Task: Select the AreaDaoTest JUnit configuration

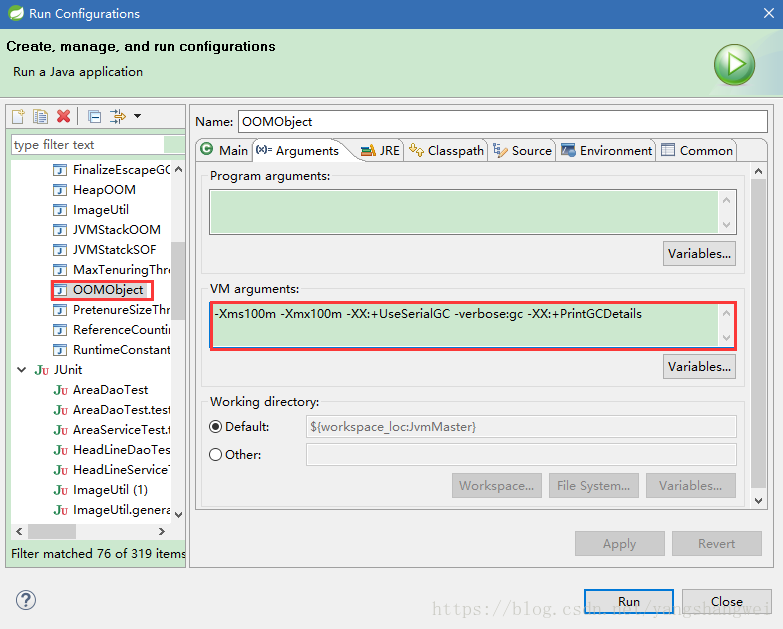Action: coord(110,389)
